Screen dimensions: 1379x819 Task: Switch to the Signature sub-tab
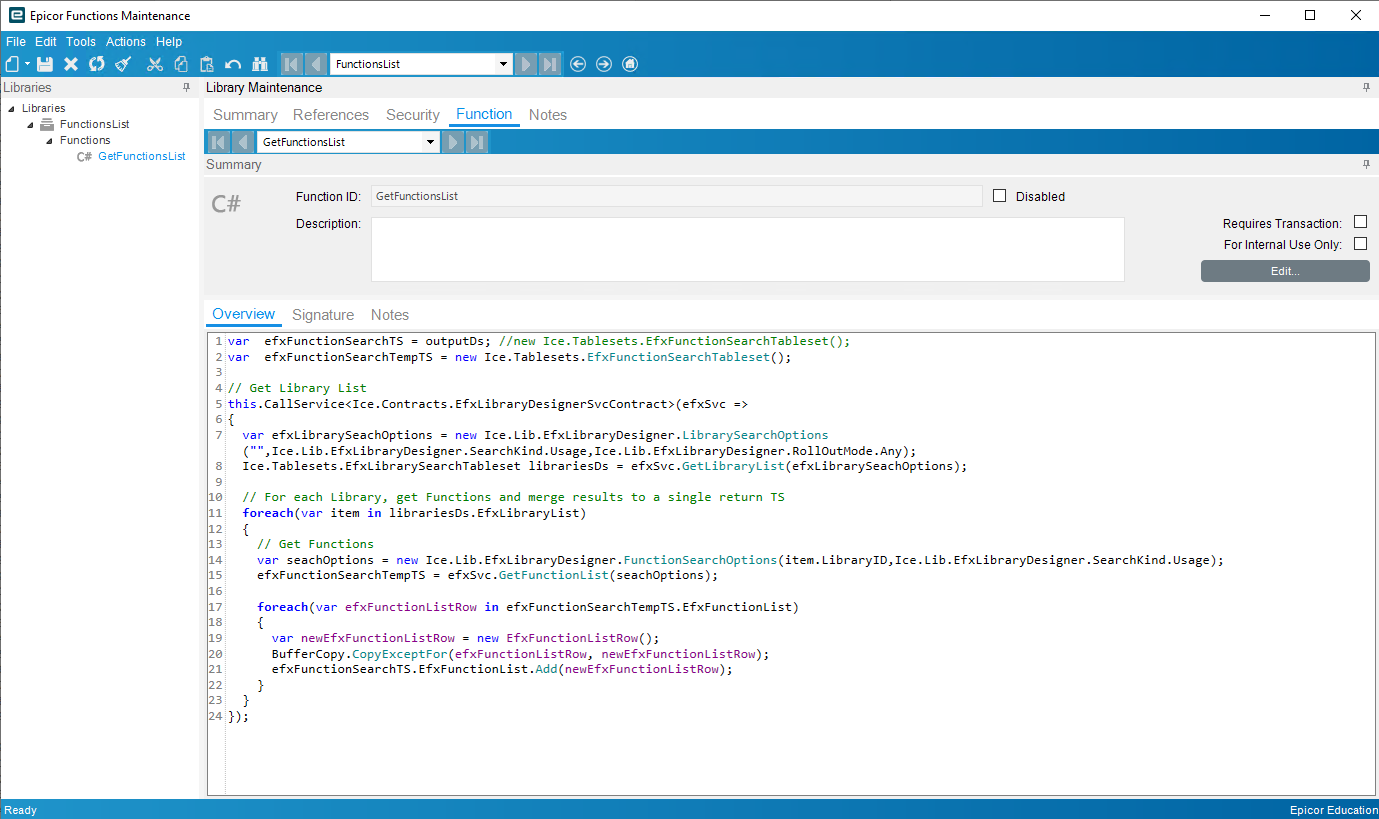(323, 315)
